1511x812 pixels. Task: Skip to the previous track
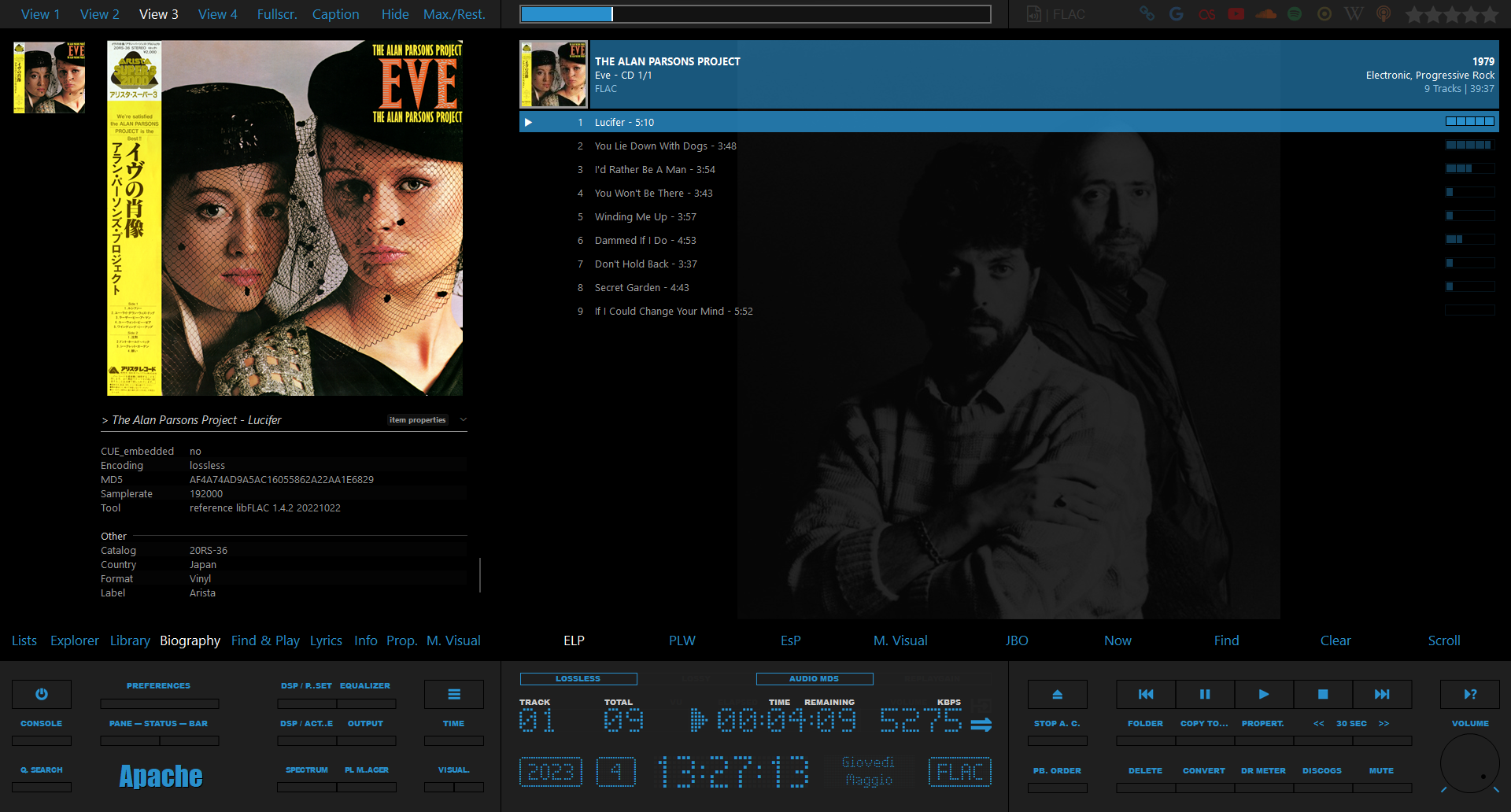coord(1146,694)
